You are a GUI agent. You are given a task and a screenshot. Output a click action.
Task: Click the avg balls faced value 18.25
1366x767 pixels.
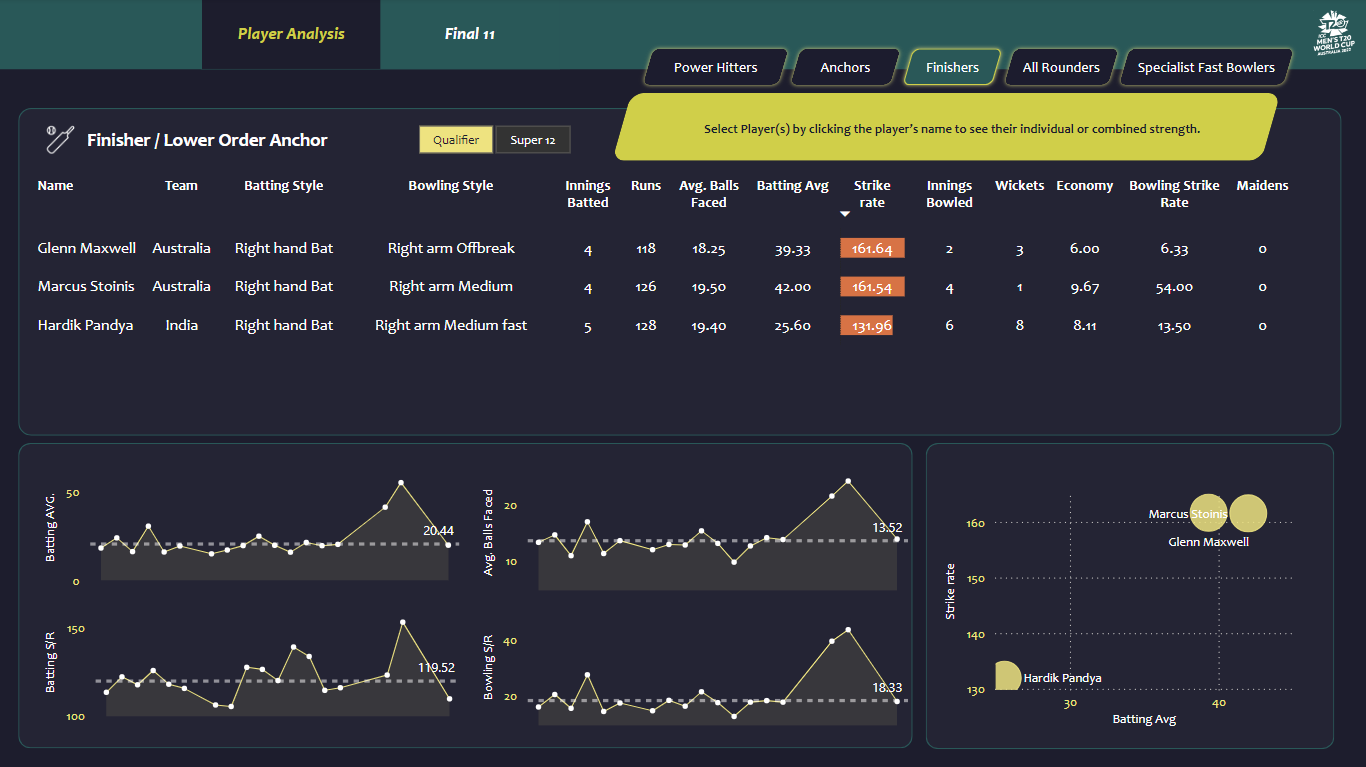pos(709,250)
